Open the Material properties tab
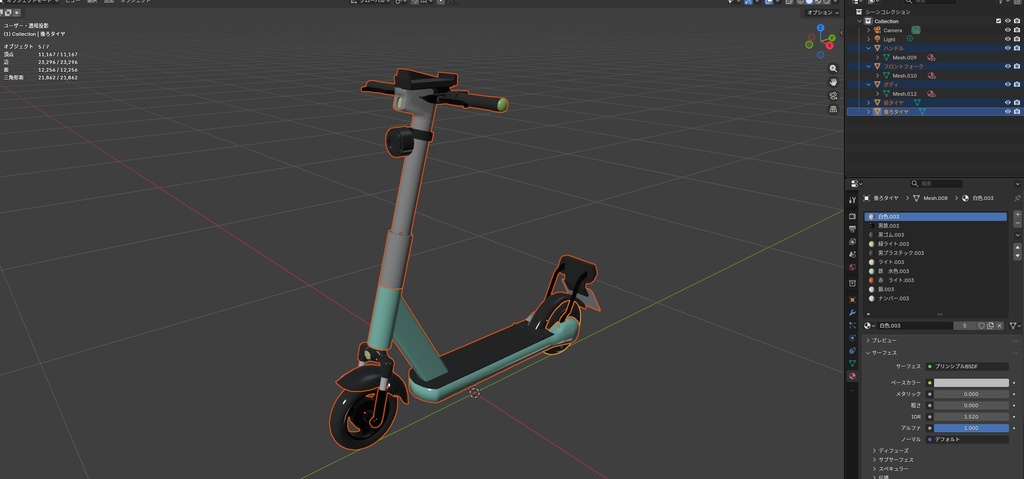The width and height of the screenshot is (1024, 479). pos(852,376)
